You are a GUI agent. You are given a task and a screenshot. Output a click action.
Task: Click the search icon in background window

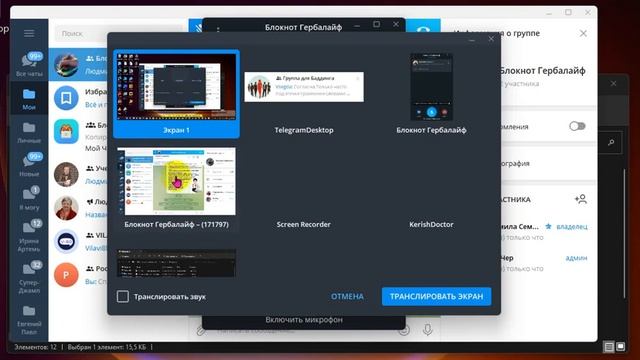pyautogui.click(x=611, y=142)
